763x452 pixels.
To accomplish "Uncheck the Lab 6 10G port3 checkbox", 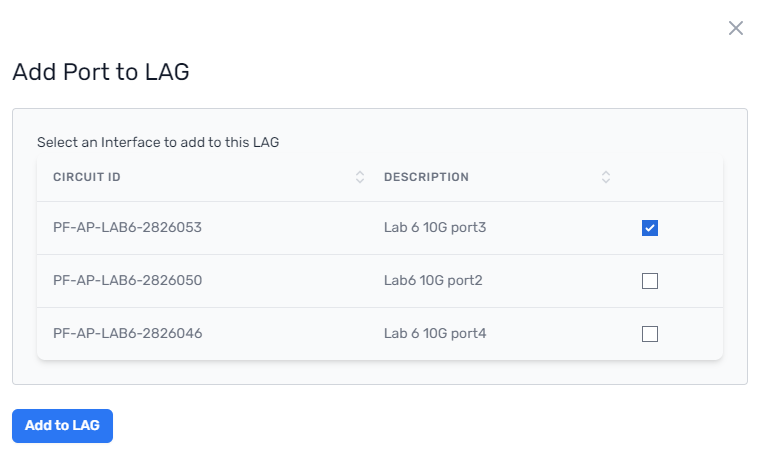I will [650, 228].
